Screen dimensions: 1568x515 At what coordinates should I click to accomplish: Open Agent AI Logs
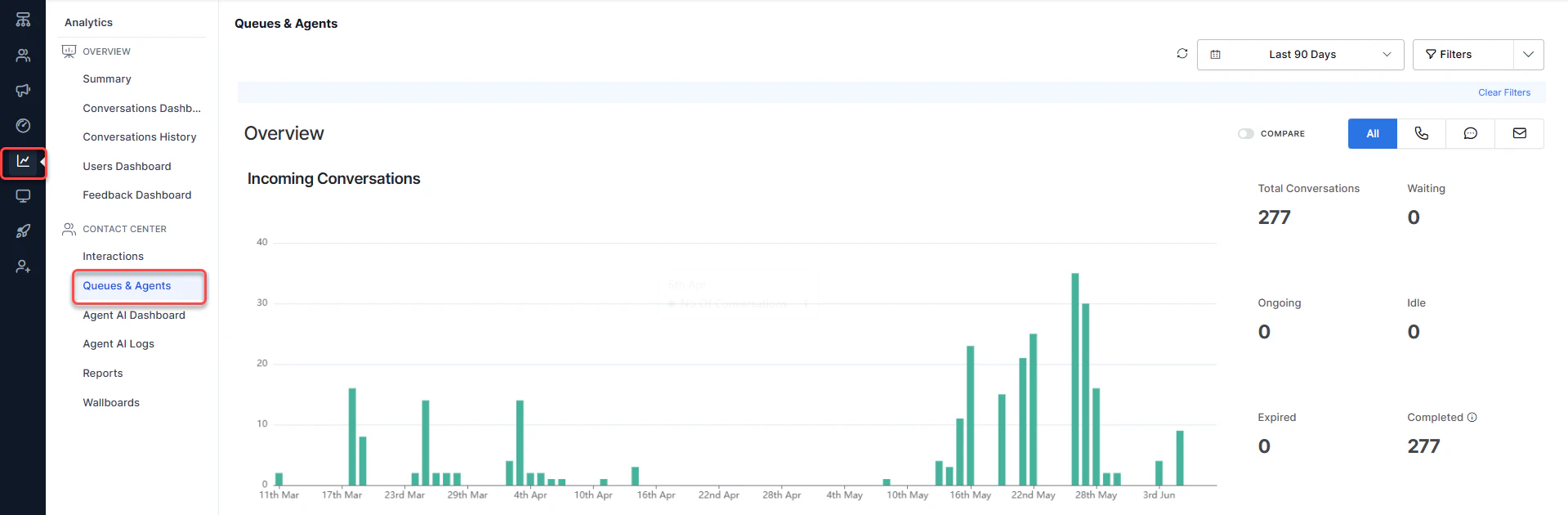118,344
